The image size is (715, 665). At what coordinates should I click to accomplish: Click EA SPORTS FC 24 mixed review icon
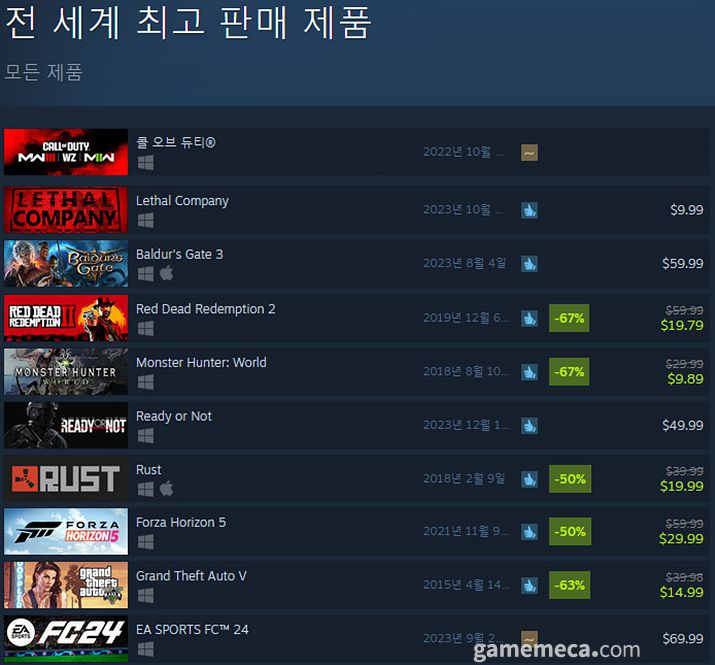(529, 639)
